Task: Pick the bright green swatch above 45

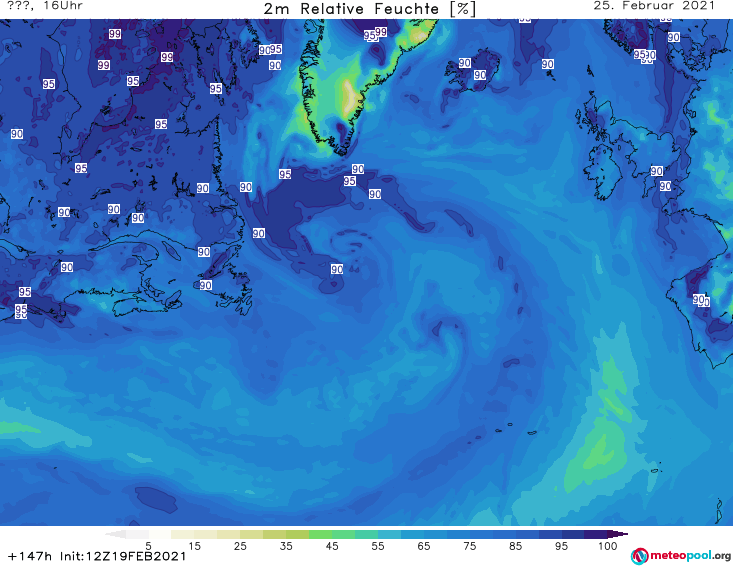Action: [320, 534]
